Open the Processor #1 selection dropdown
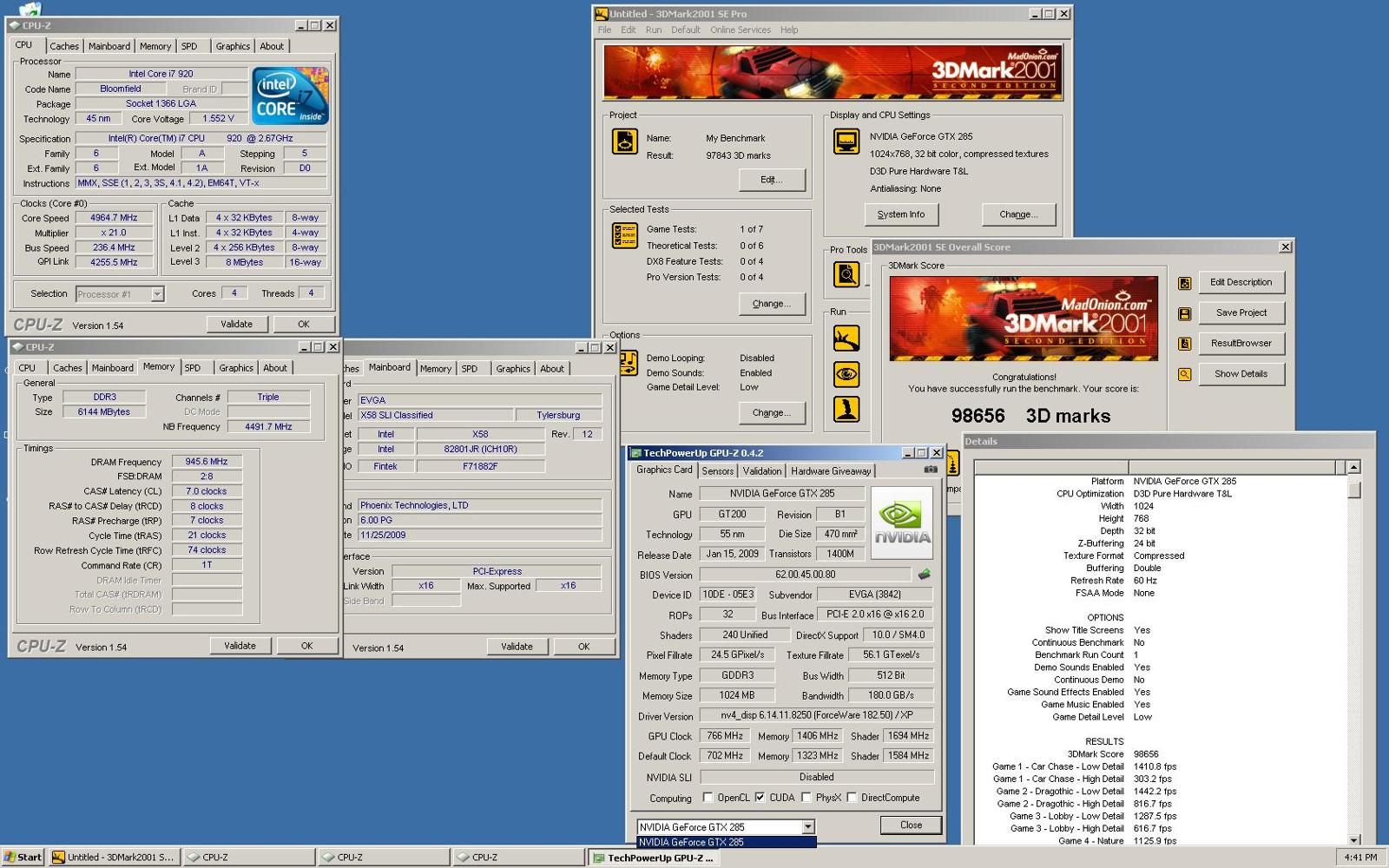Screen dimensions: 1389x868 click(157, 294)
